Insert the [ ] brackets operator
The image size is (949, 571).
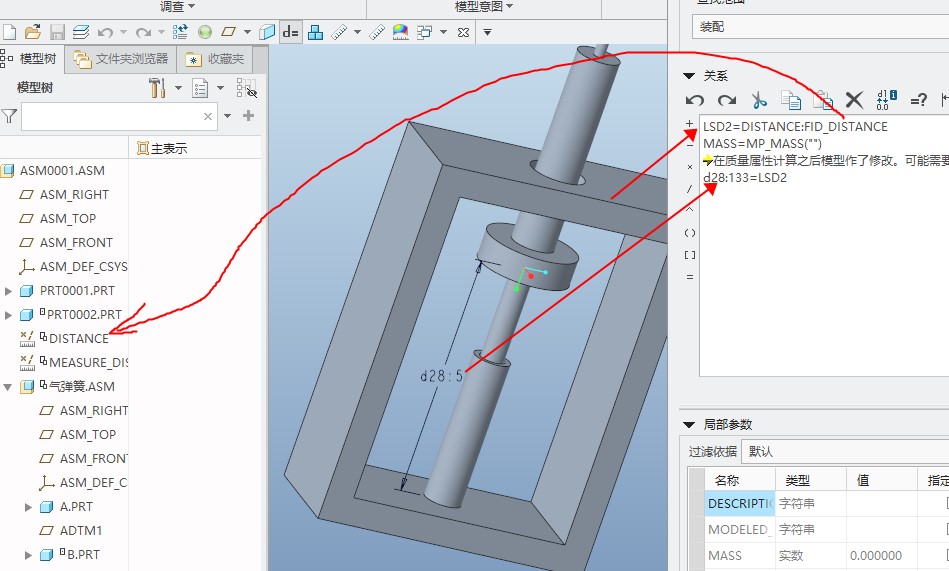pyautogui.click(x=689, y=255)
